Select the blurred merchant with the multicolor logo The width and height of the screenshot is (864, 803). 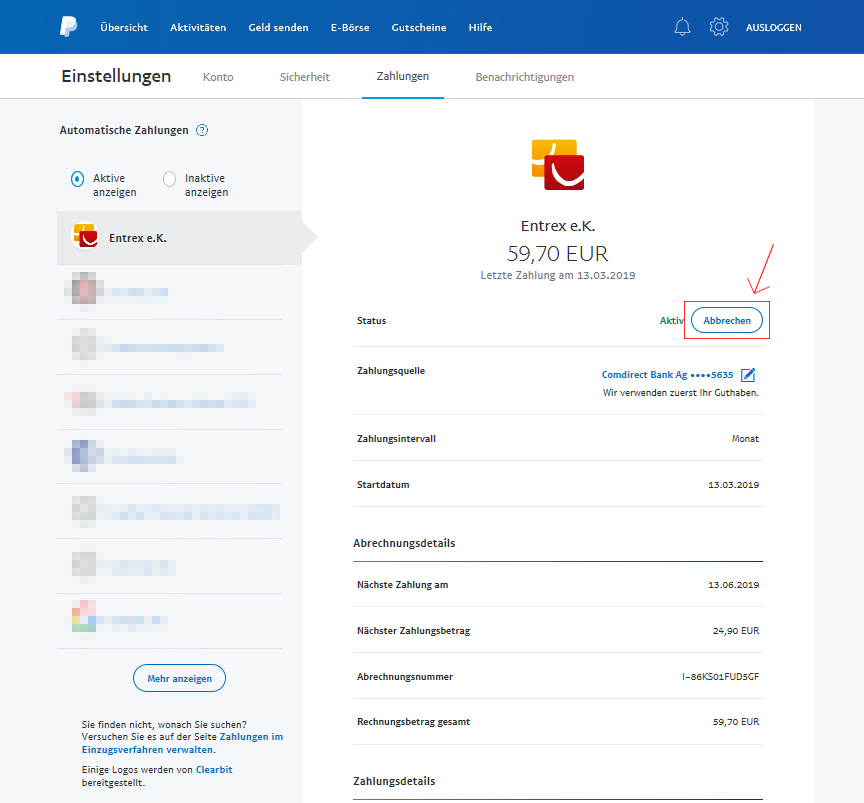(169, 621)
